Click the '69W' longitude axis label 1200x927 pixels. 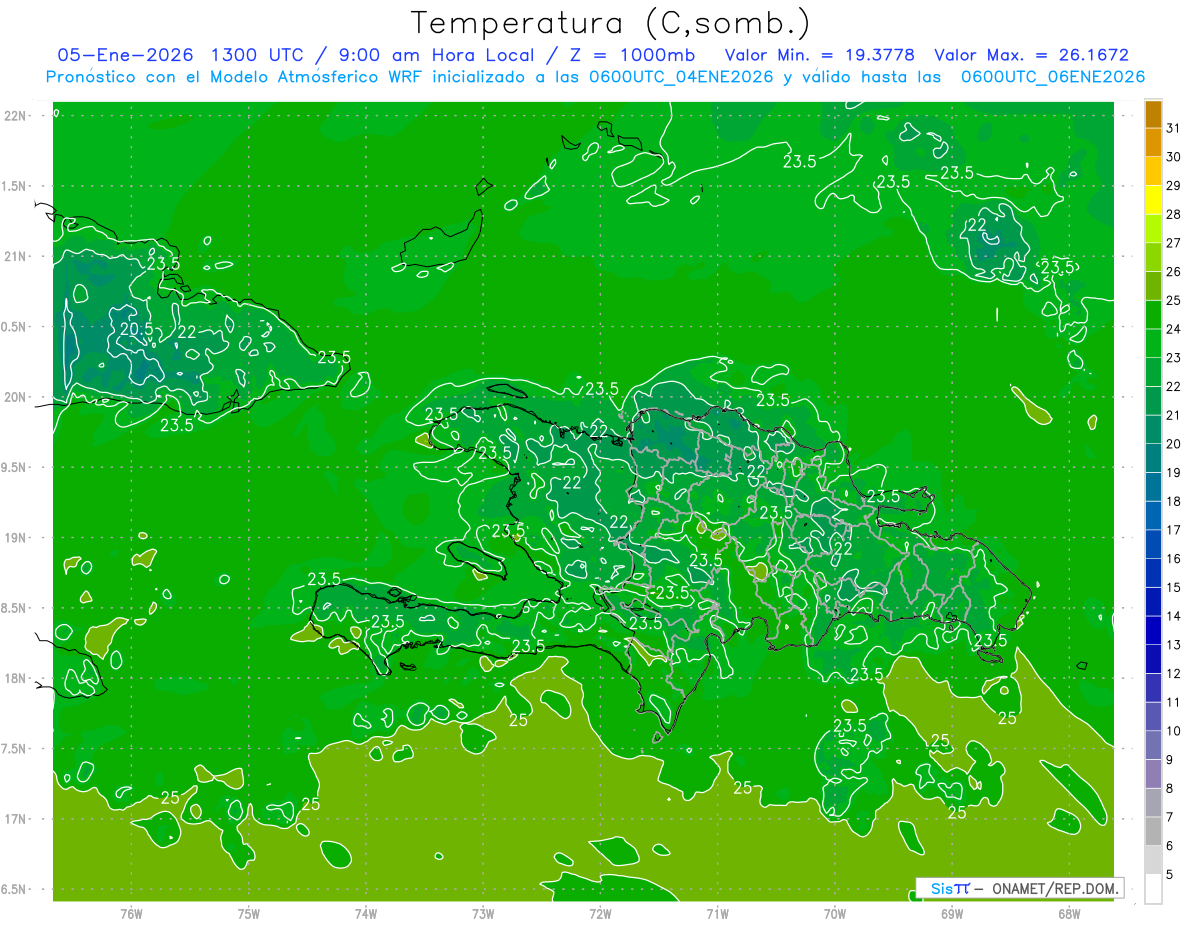point(952,913)
